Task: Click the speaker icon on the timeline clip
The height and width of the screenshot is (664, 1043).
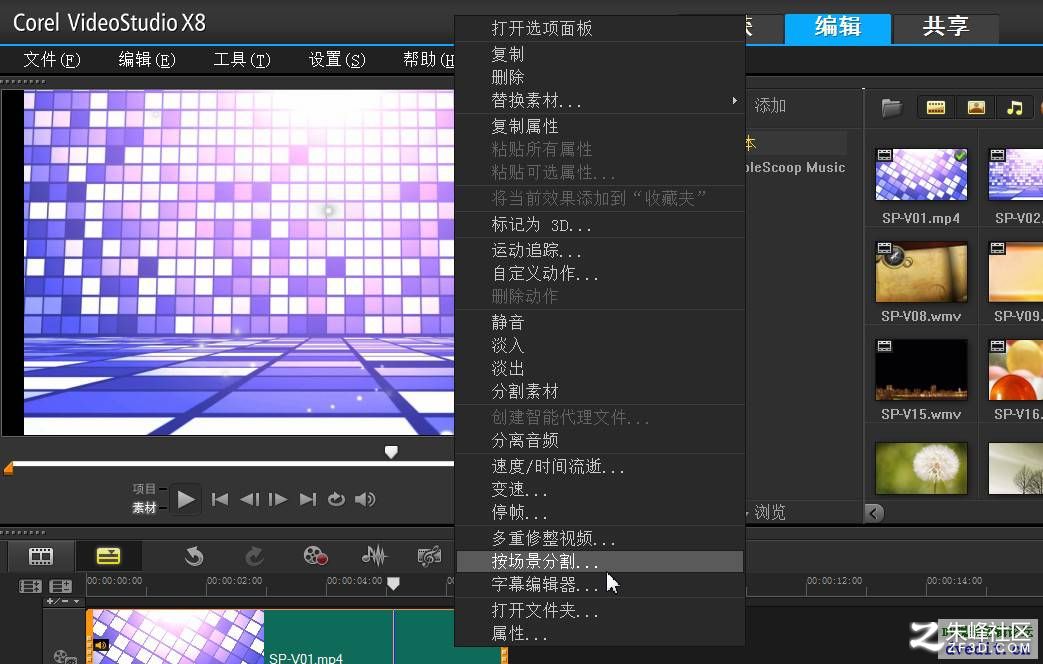Action: click(100, 645)
